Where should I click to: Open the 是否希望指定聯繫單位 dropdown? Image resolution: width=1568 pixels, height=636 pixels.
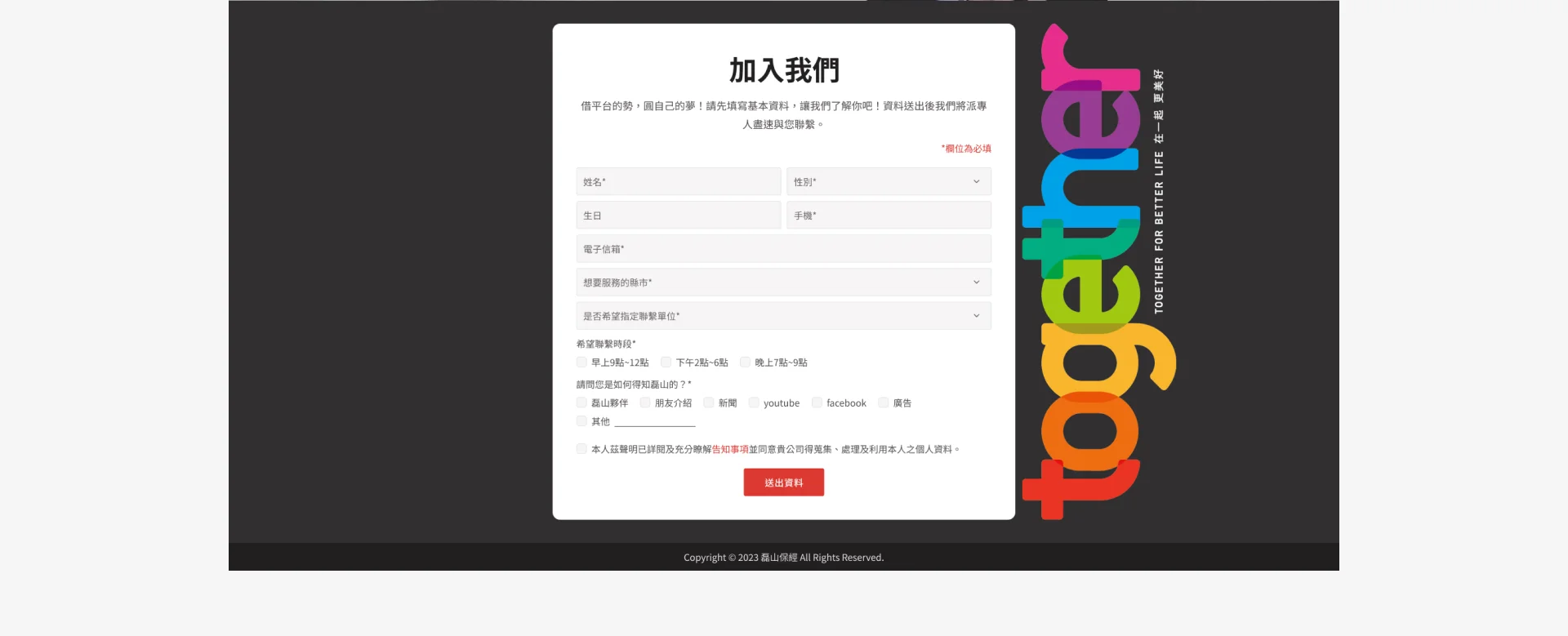coord(783,316)
